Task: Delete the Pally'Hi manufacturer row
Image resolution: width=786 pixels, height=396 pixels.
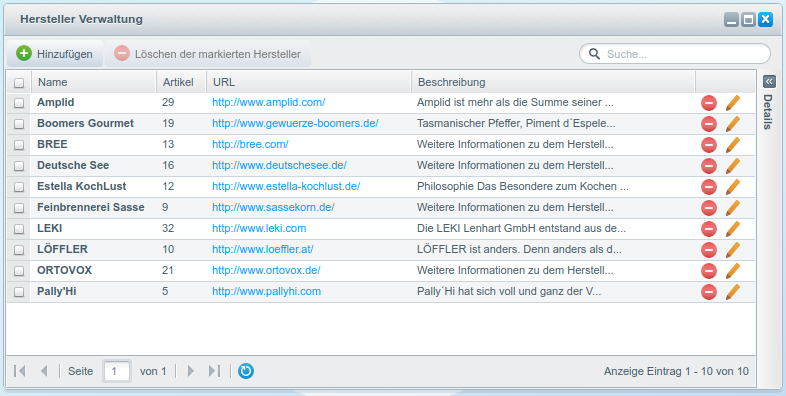Action: pyautogui.click(x=709, y=292)
